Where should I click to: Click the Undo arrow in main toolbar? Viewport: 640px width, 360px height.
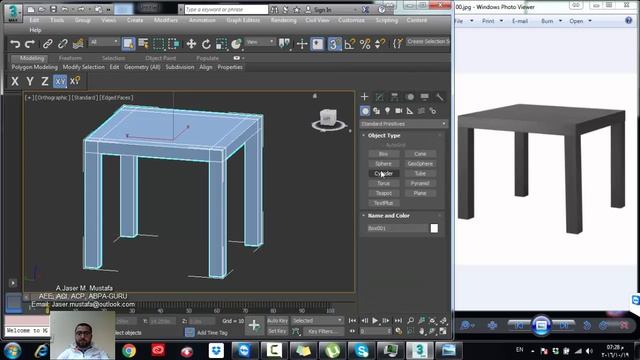15,44
